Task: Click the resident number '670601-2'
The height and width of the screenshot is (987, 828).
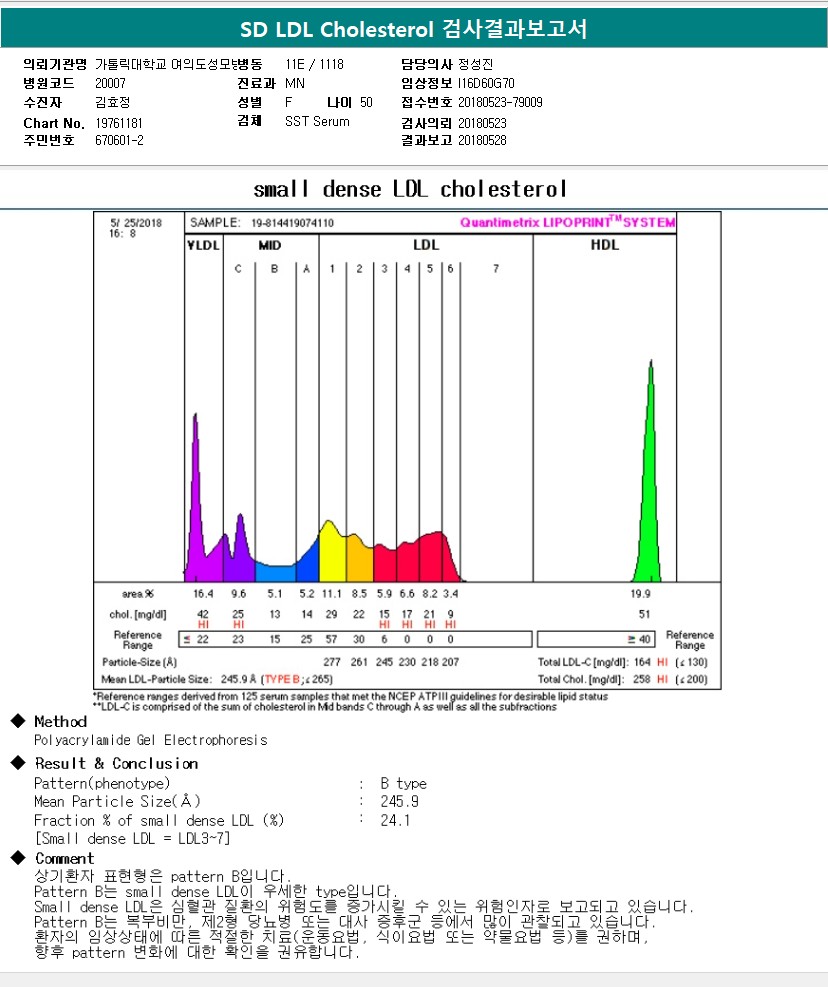Action: click(119, 140)
